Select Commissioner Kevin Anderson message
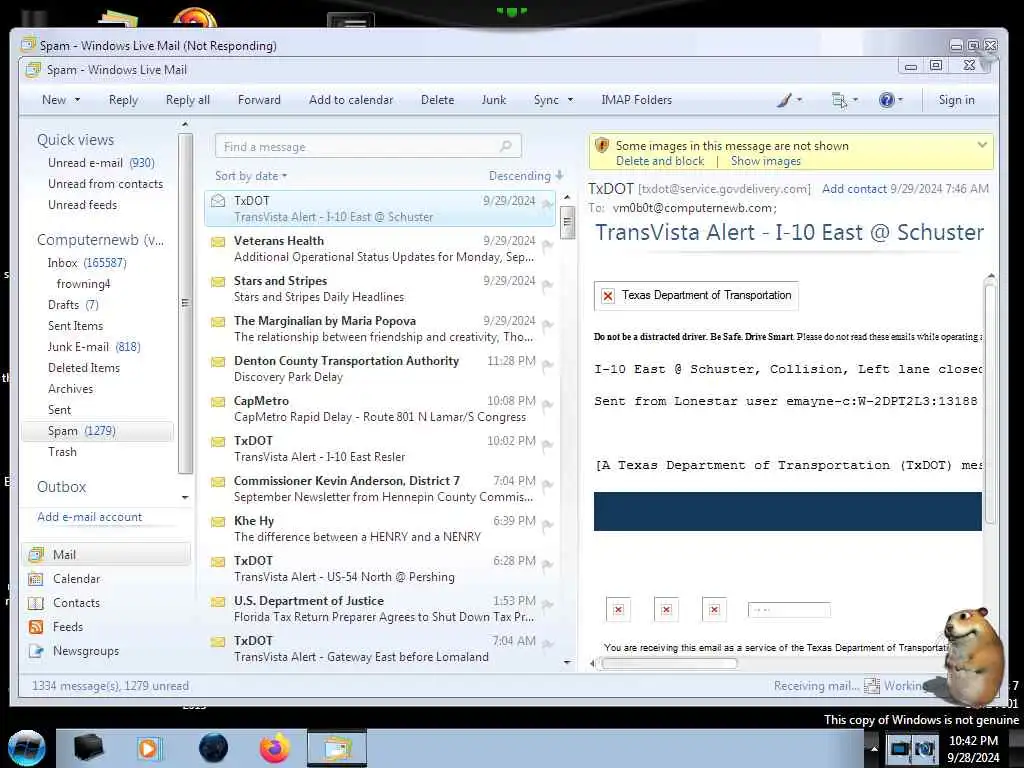1024x768 pixels. pyautogui.click(x=380, y=488)
